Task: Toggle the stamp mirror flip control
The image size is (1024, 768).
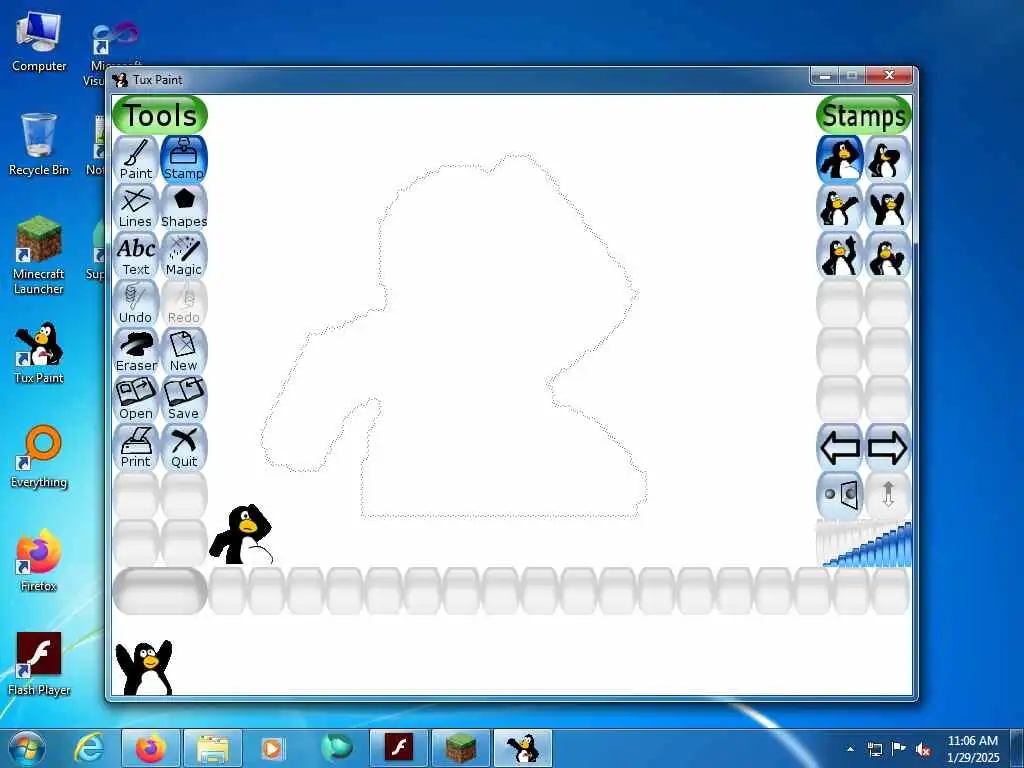Action: click(840, 495)
